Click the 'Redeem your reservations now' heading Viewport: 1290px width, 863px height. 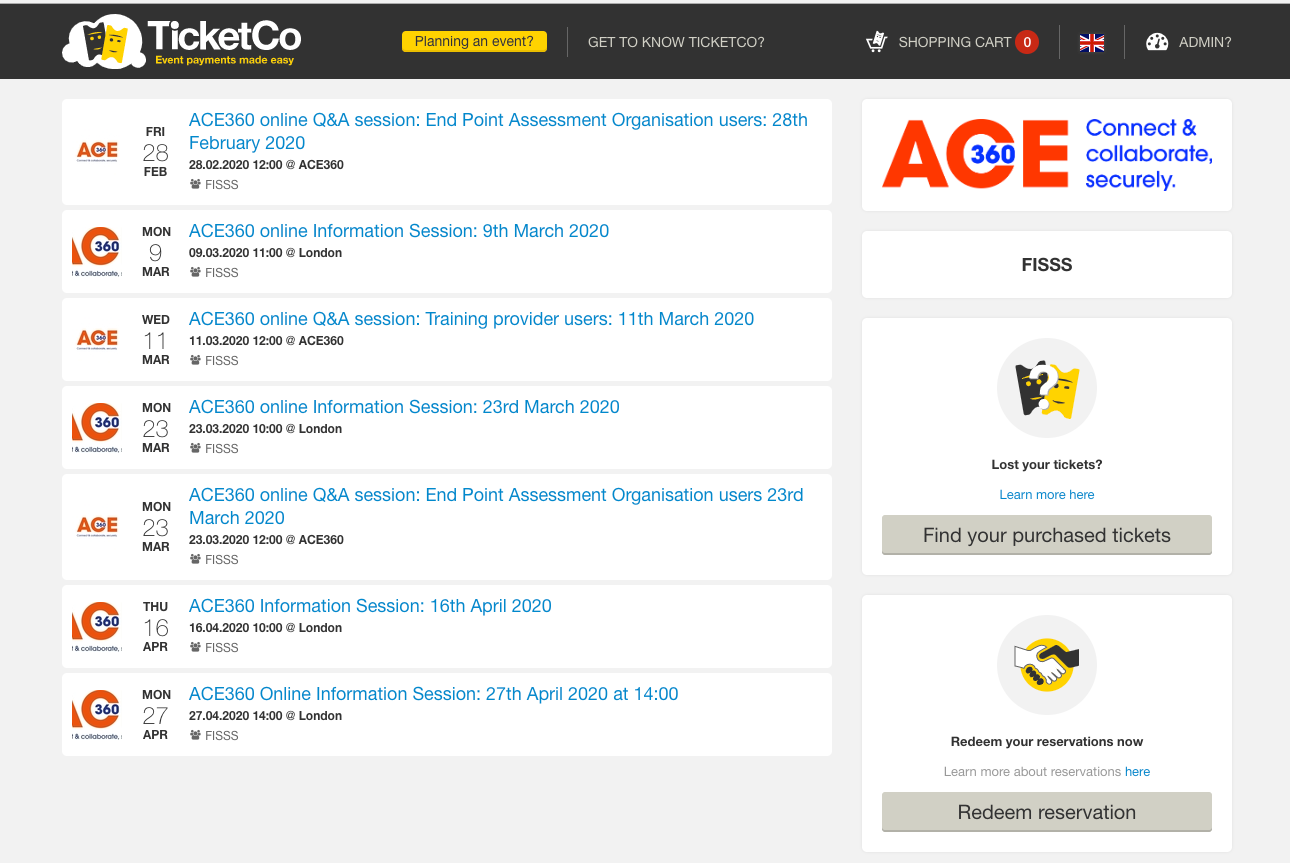coord(1047,742)
